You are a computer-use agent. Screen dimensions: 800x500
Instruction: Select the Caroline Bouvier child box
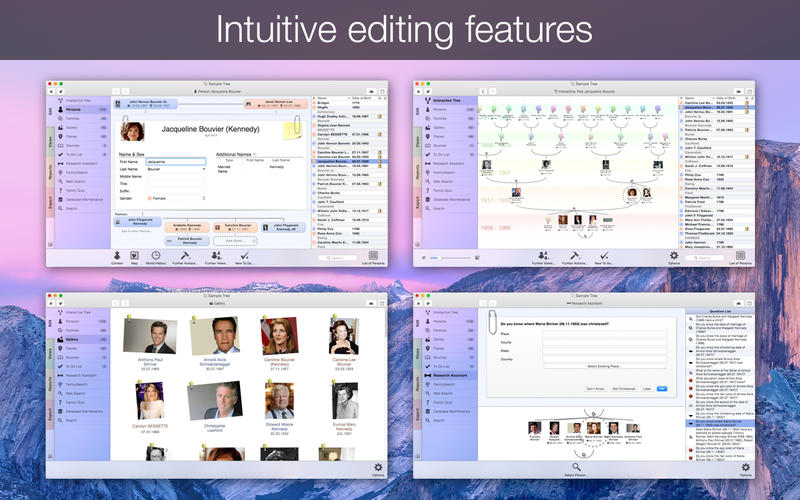click(235, 227)
